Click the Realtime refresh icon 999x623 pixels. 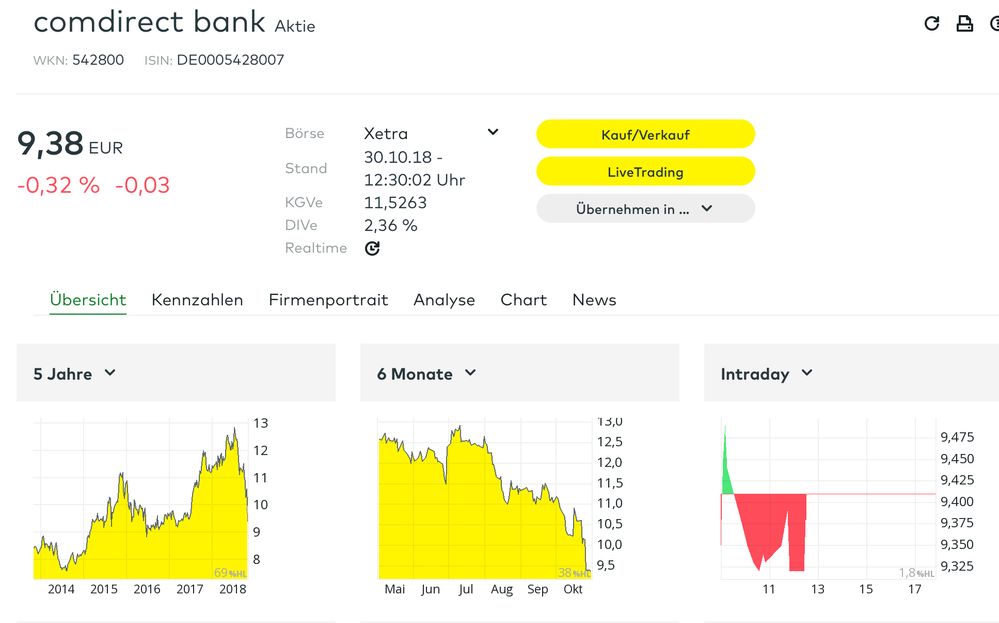[x=372, y=248]
